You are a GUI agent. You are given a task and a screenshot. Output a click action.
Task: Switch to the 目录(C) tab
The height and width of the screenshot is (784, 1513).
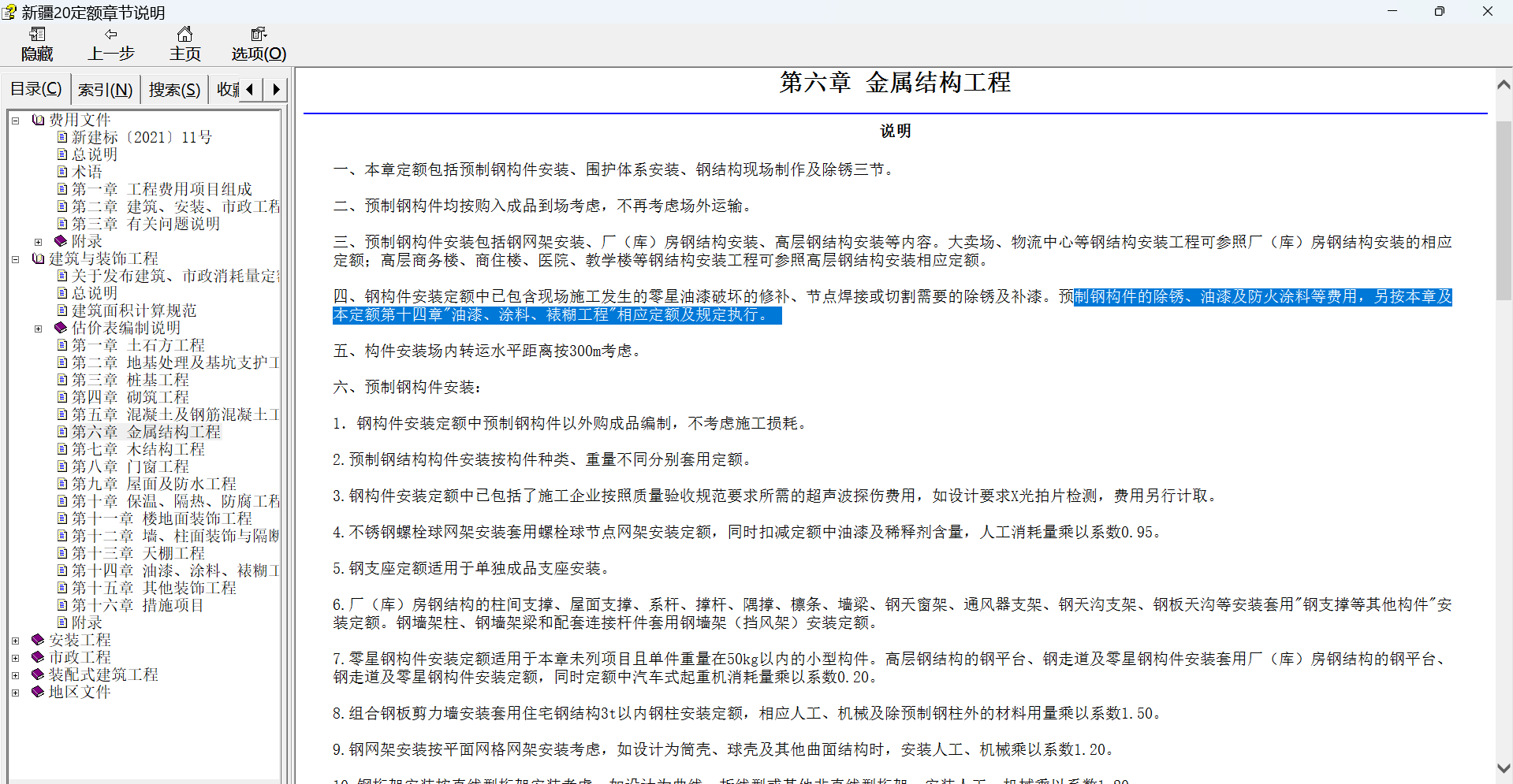click(x=36, y=89)
